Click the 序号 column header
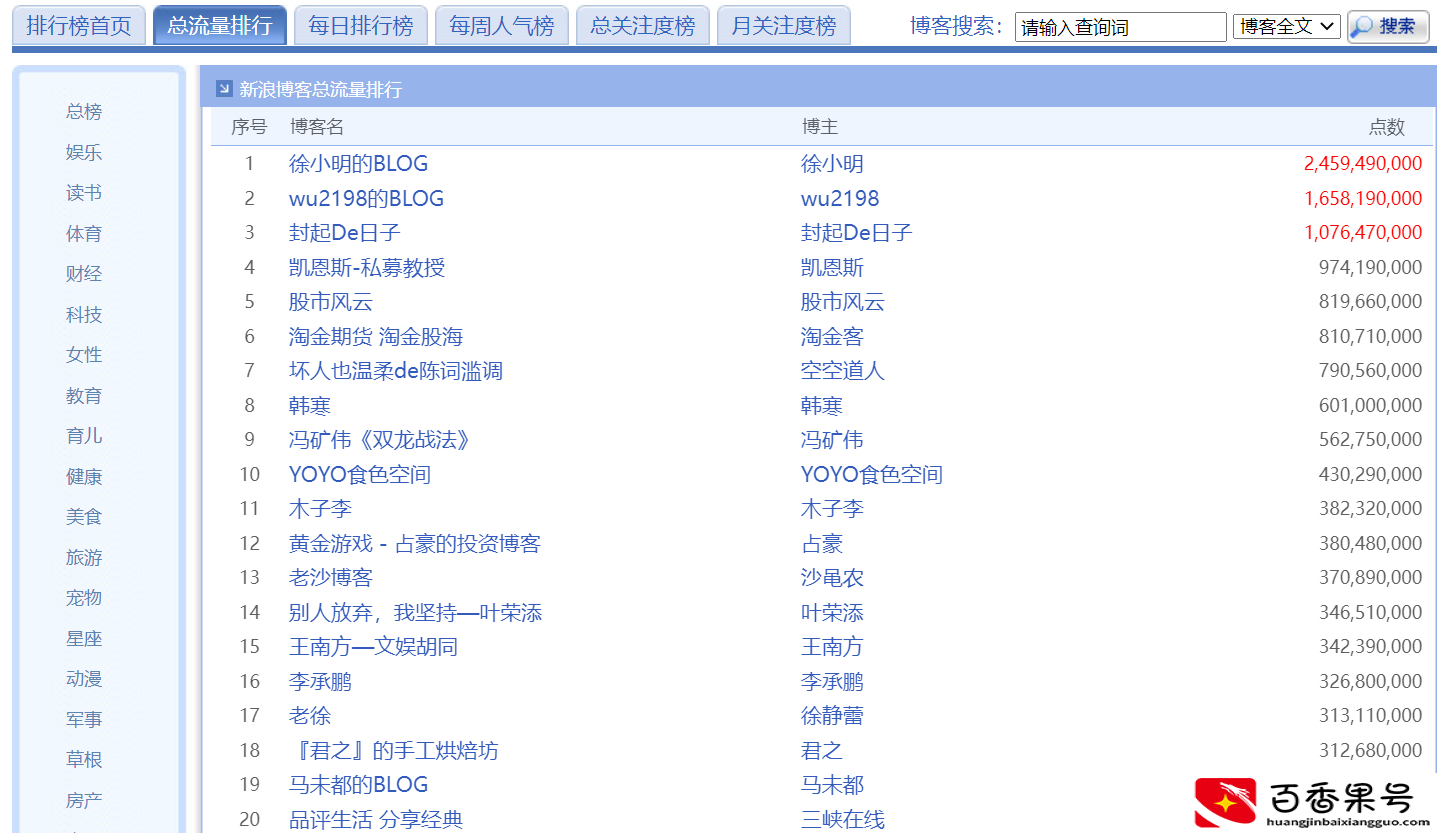The image size is (1441, 833). (249, 127)
